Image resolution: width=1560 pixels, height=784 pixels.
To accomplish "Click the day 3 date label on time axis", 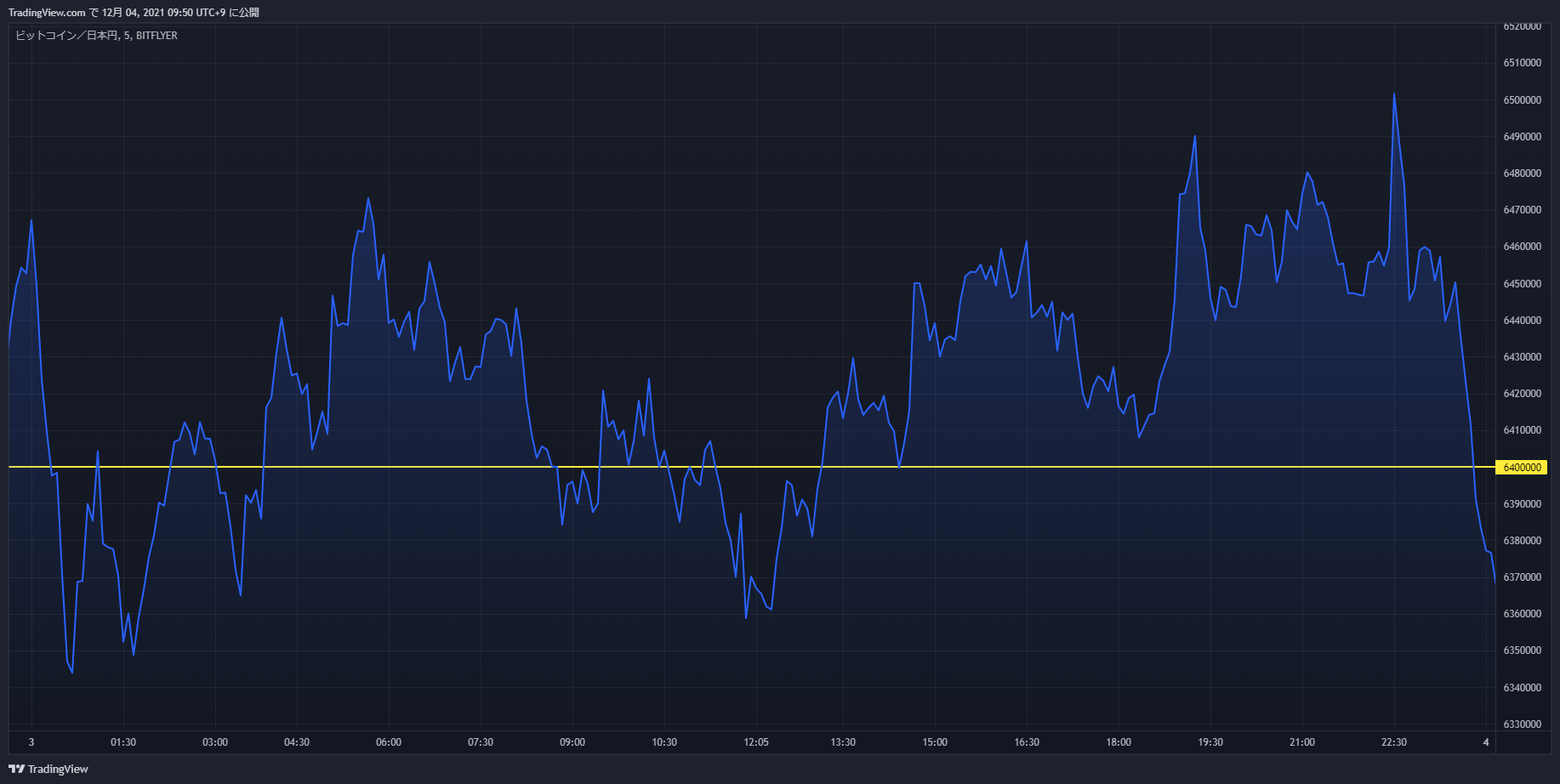I will pos(31,742).
